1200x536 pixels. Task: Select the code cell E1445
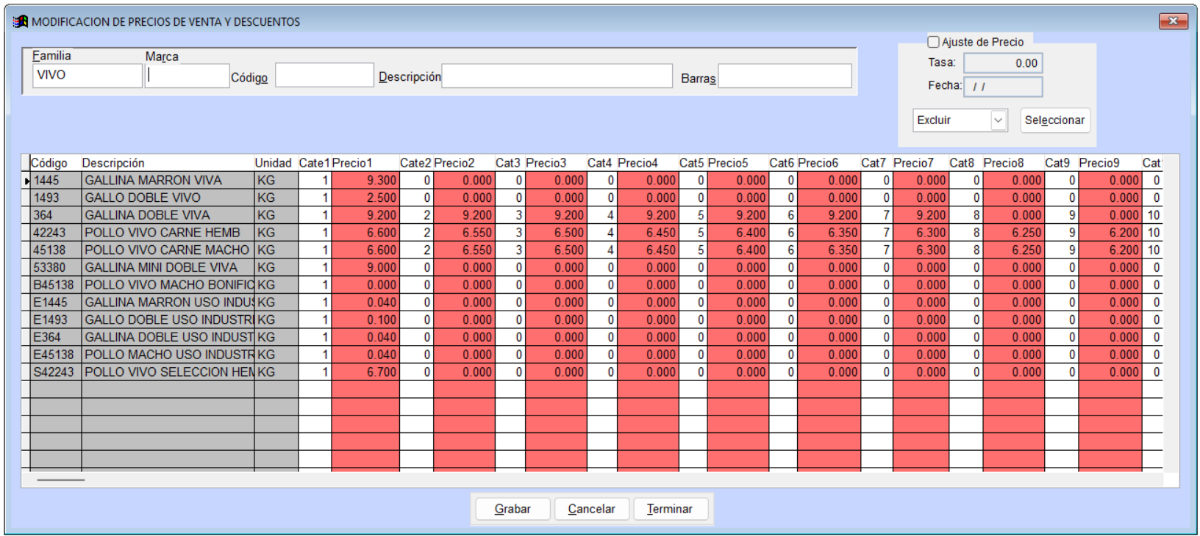(55, 302)
